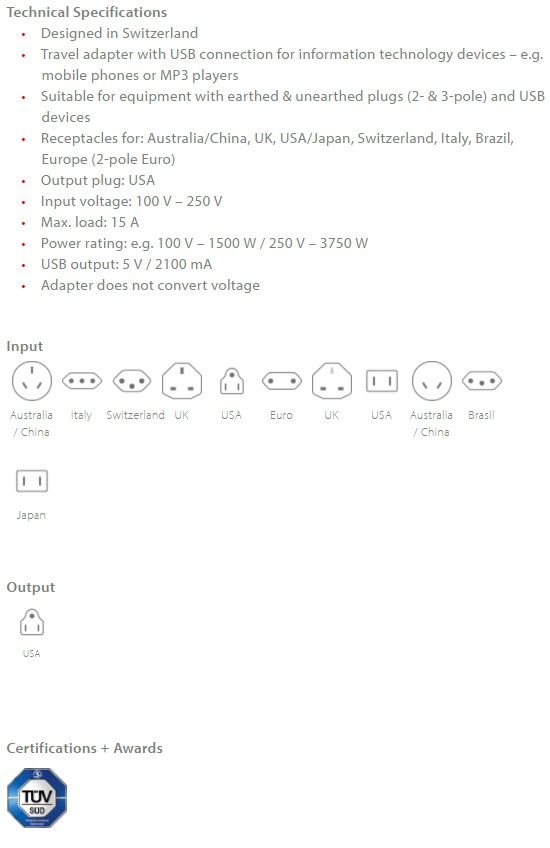Click the grounded USA input plug icon
The width and height of the screenshot is (550, 848).
coord(231,381)
